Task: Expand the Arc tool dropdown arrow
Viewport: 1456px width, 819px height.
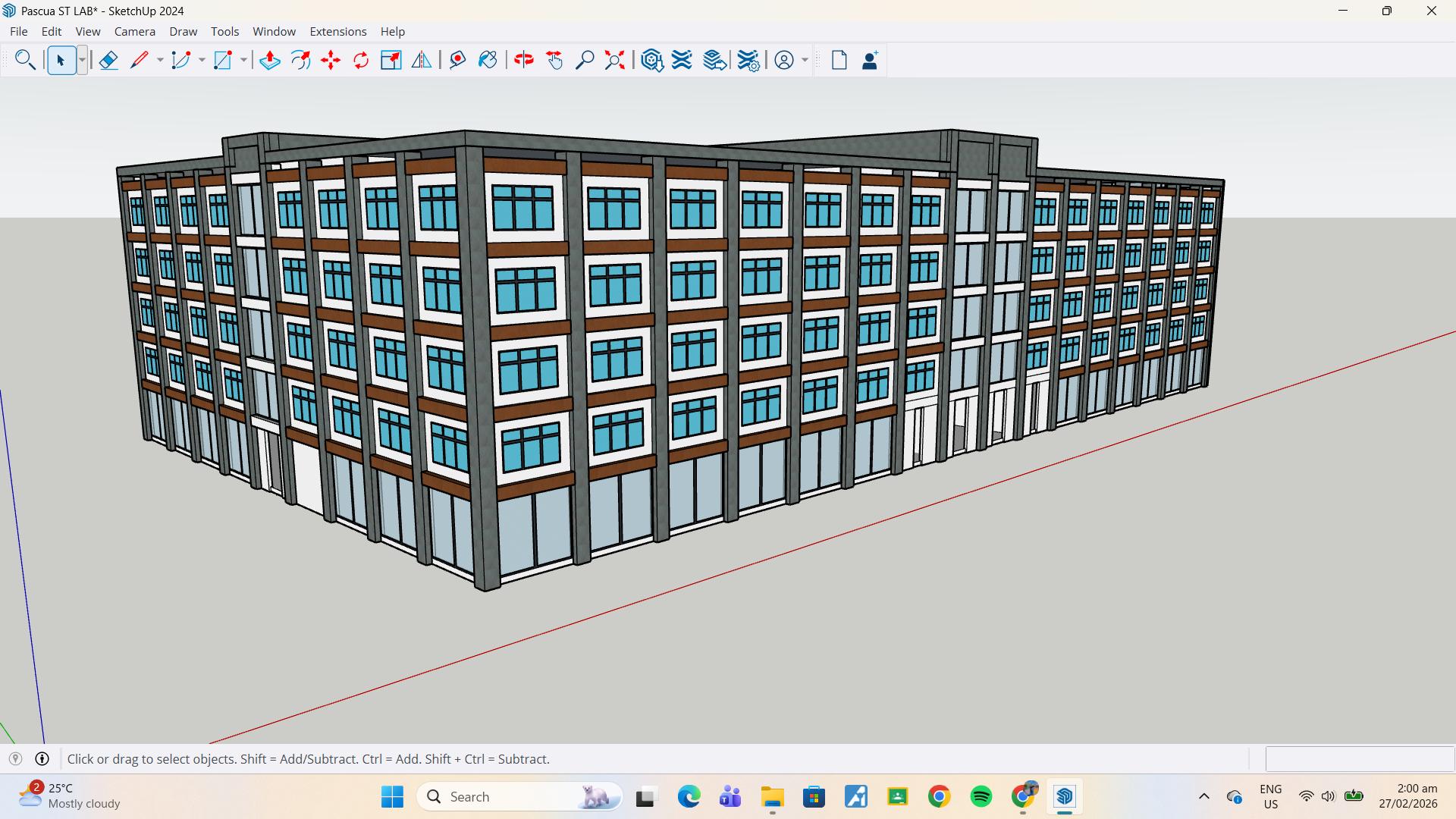Action: 202,60
